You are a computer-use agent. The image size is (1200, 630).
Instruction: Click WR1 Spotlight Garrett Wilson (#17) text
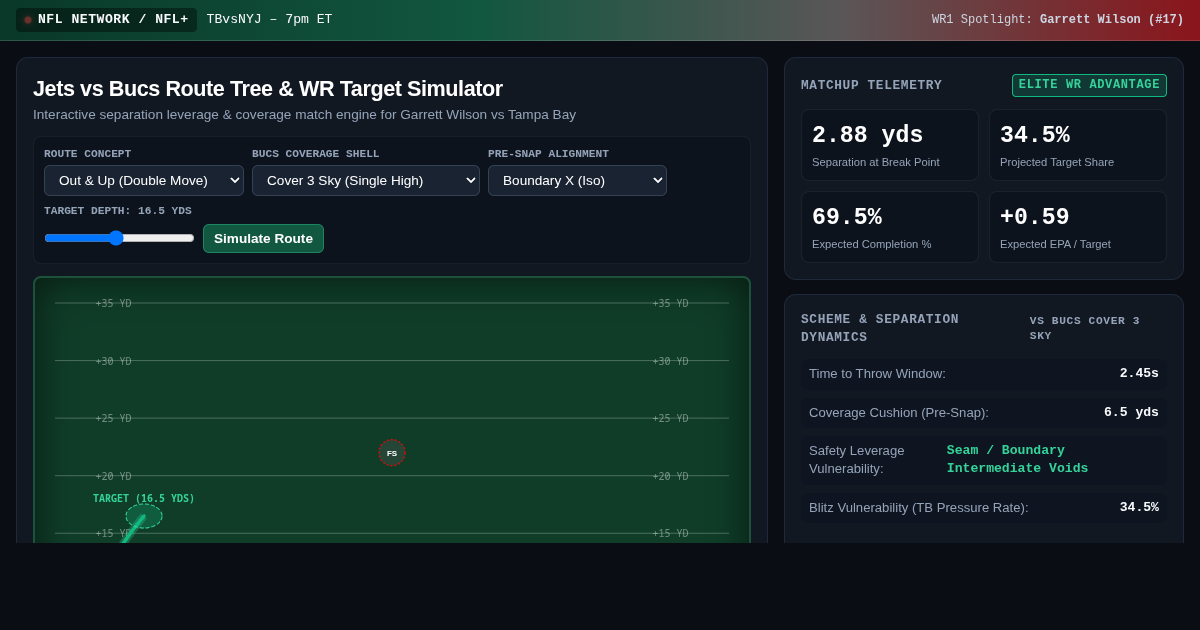tap(1058, 20)
